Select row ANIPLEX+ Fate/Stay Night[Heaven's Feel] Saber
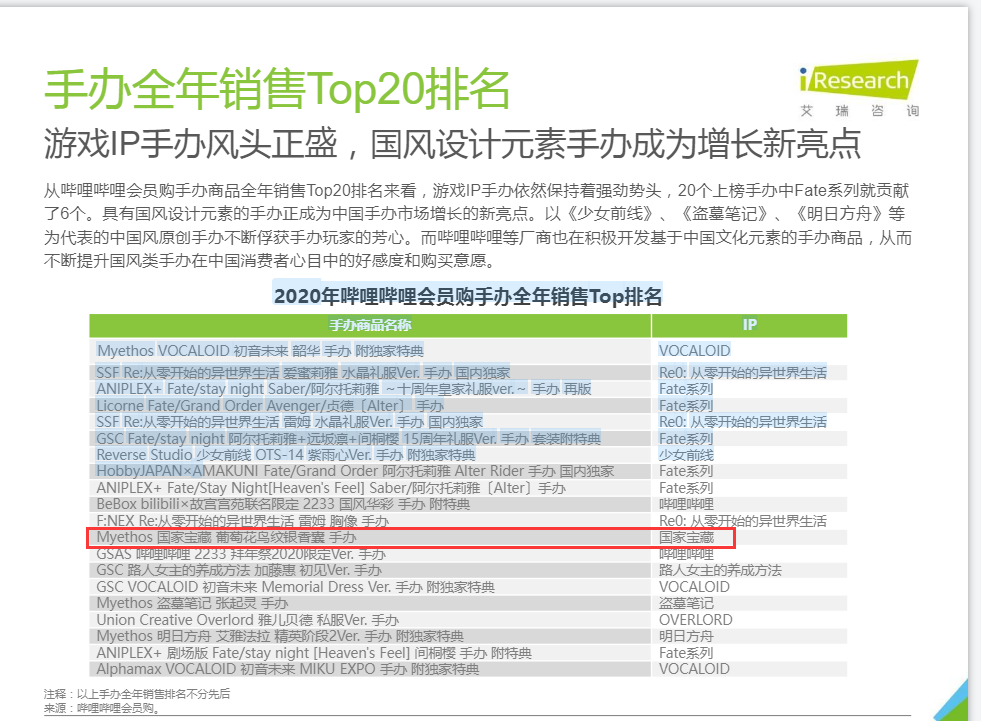Viewport: 981px width, 721px height. (x=468, y=488)
